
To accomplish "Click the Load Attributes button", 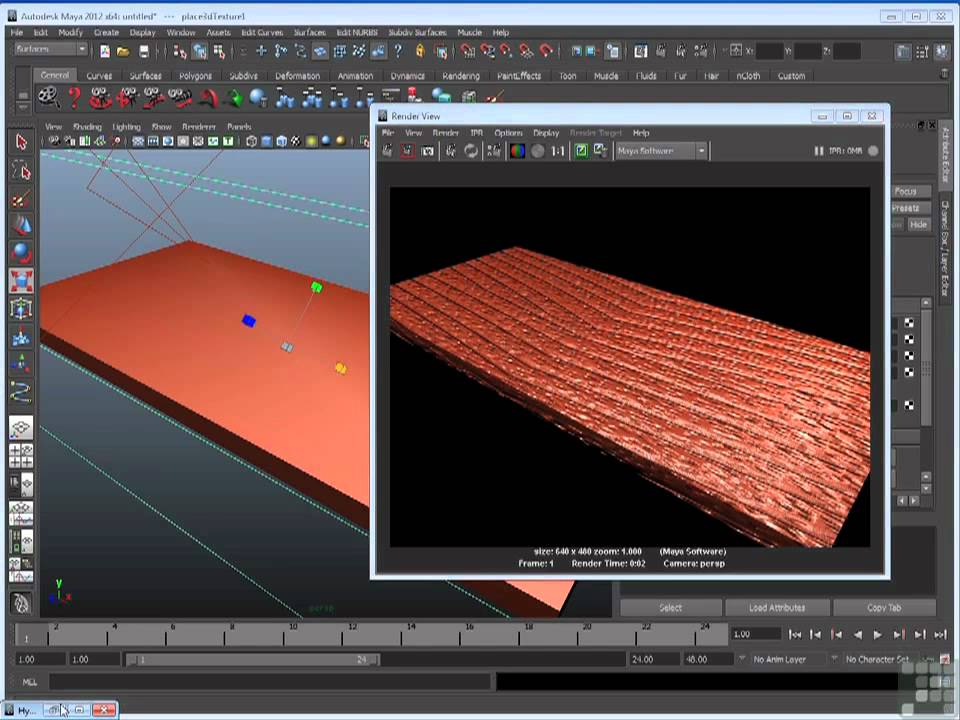I will (777, 607).
